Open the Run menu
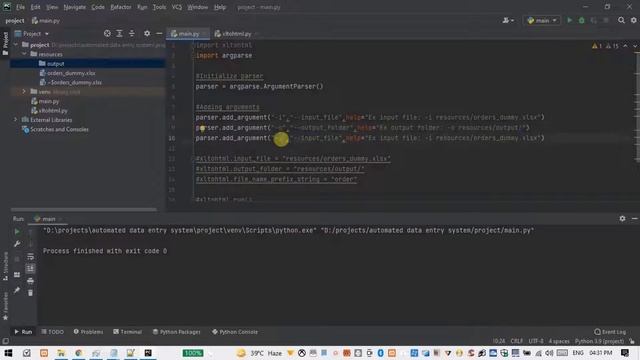The height and width of the screenshot is (360, 640). click(x=142, y=7)
